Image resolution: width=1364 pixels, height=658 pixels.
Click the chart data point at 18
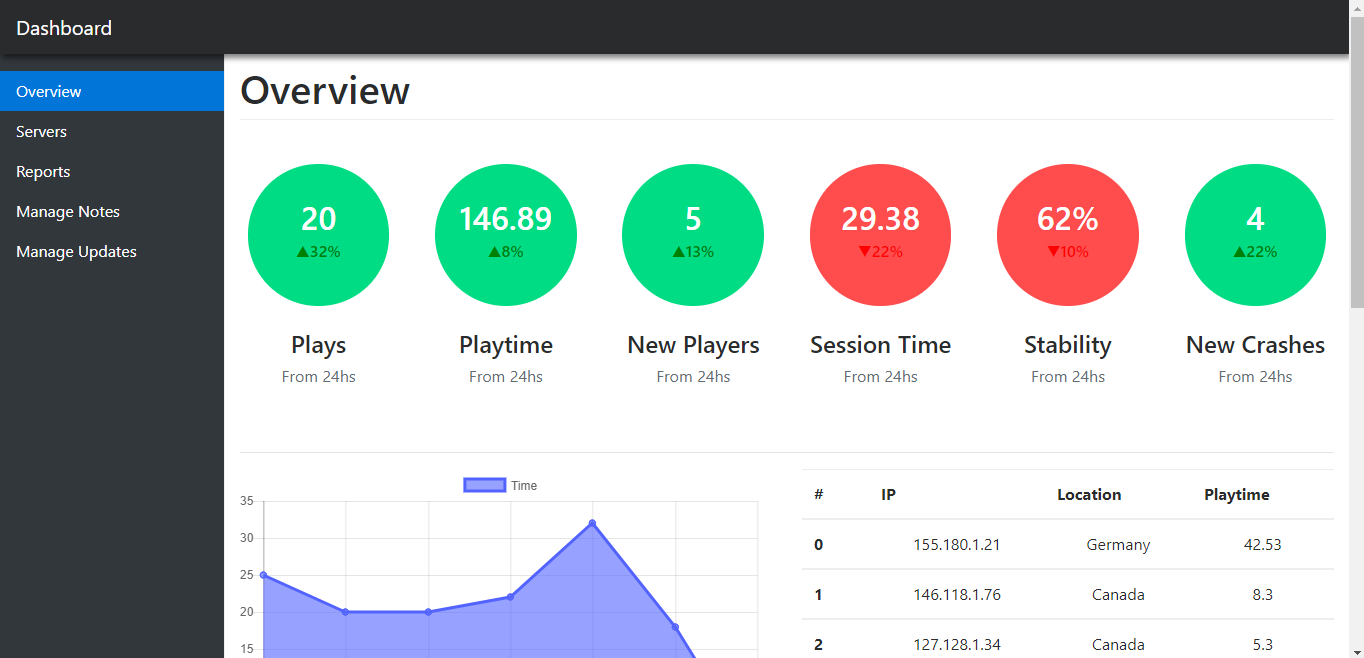point(675,627)
